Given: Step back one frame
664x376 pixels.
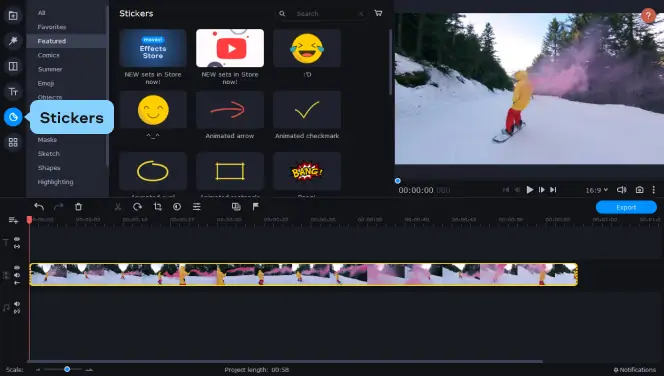Looking at the screenshot, I should tap(517, 190).
